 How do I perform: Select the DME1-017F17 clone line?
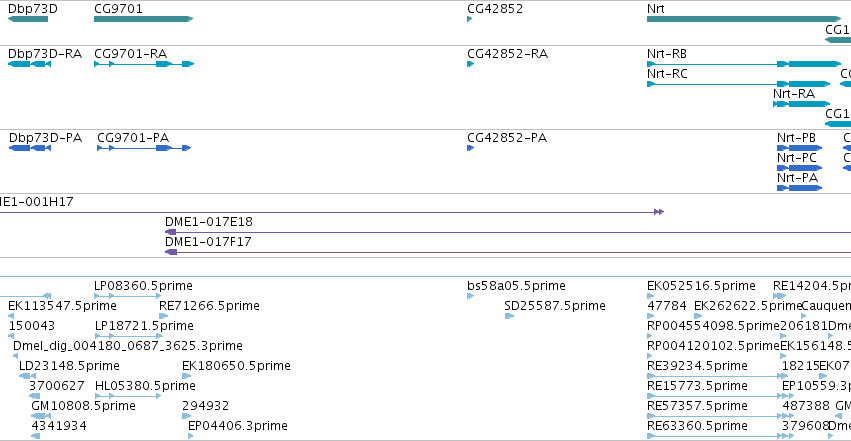(507, 253)
